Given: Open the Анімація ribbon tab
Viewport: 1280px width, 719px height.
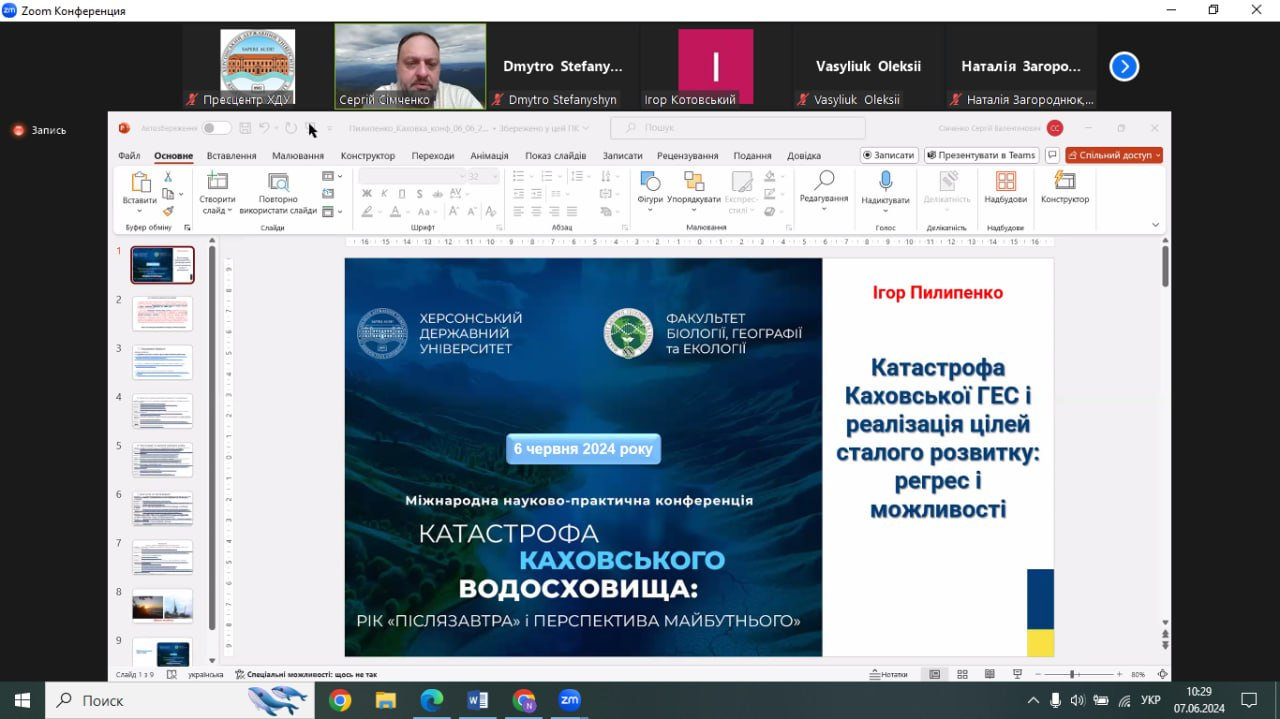Looking at the screenshot, I should (489, 156).
